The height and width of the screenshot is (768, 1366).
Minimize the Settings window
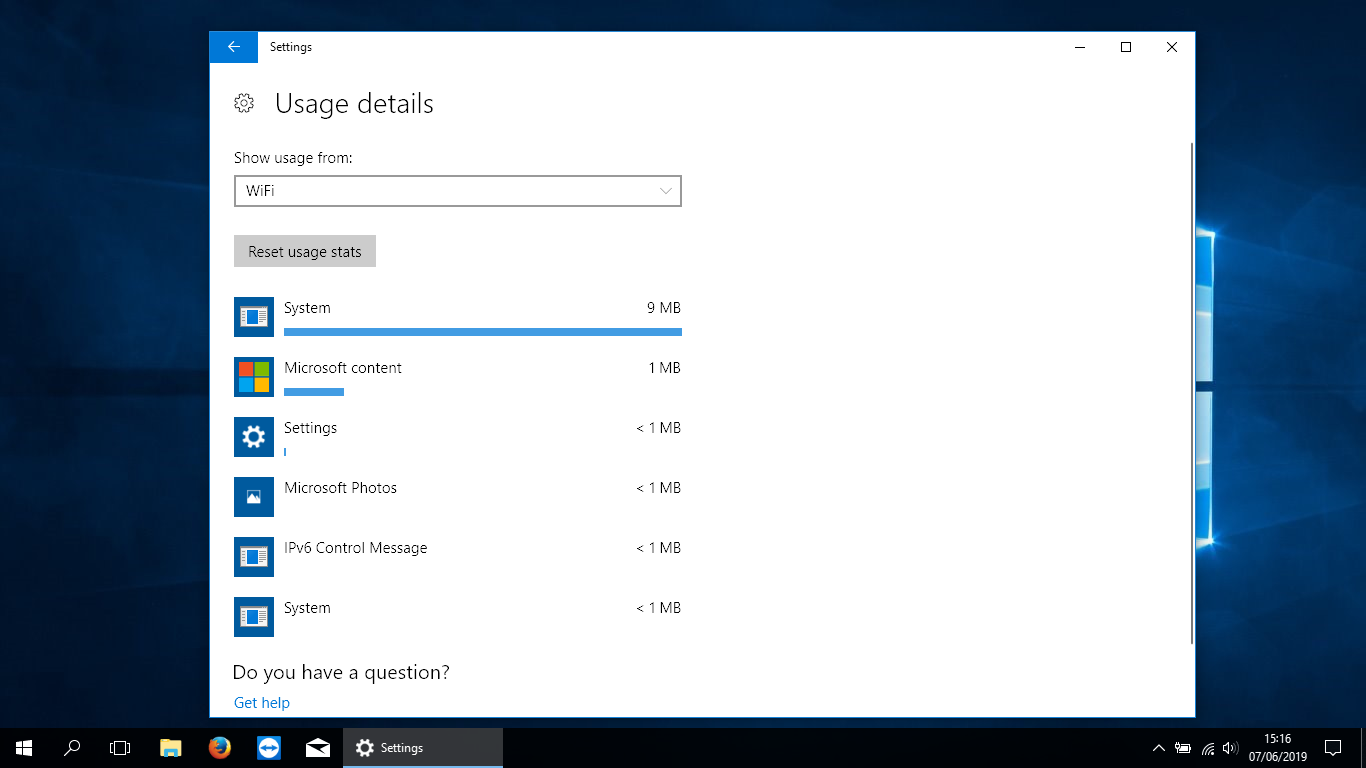click(1080, 47)
